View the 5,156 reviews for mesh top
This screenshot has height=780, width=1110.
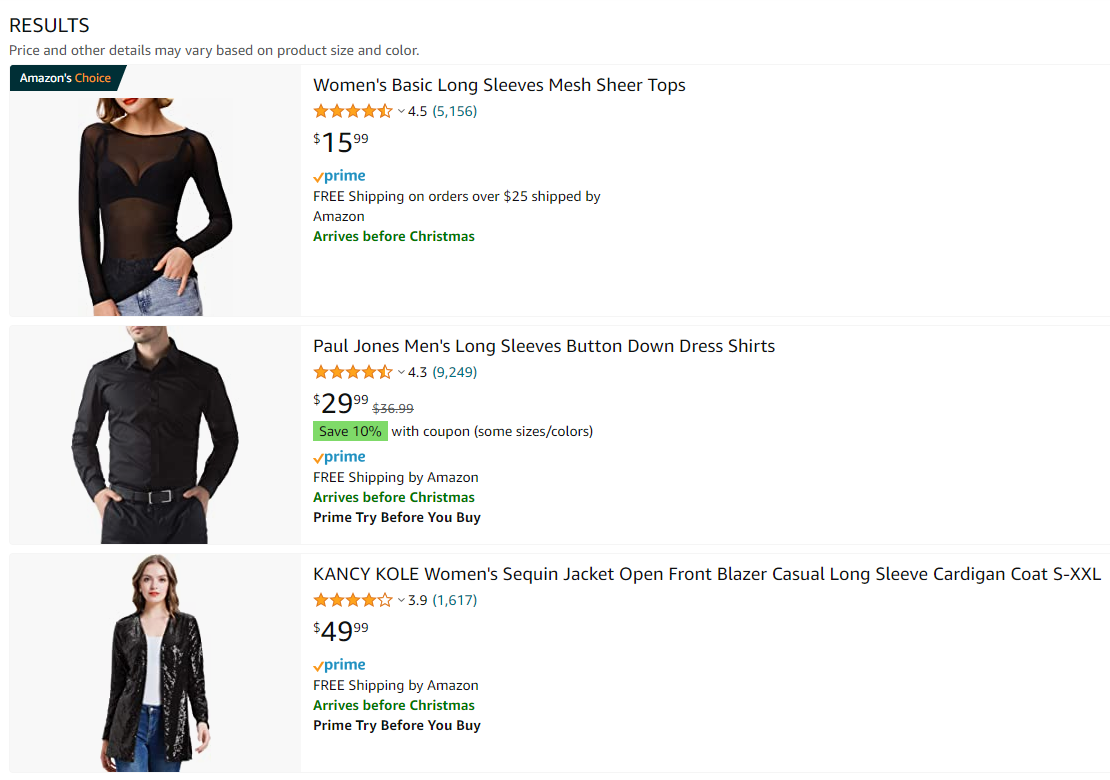[454, 111]
